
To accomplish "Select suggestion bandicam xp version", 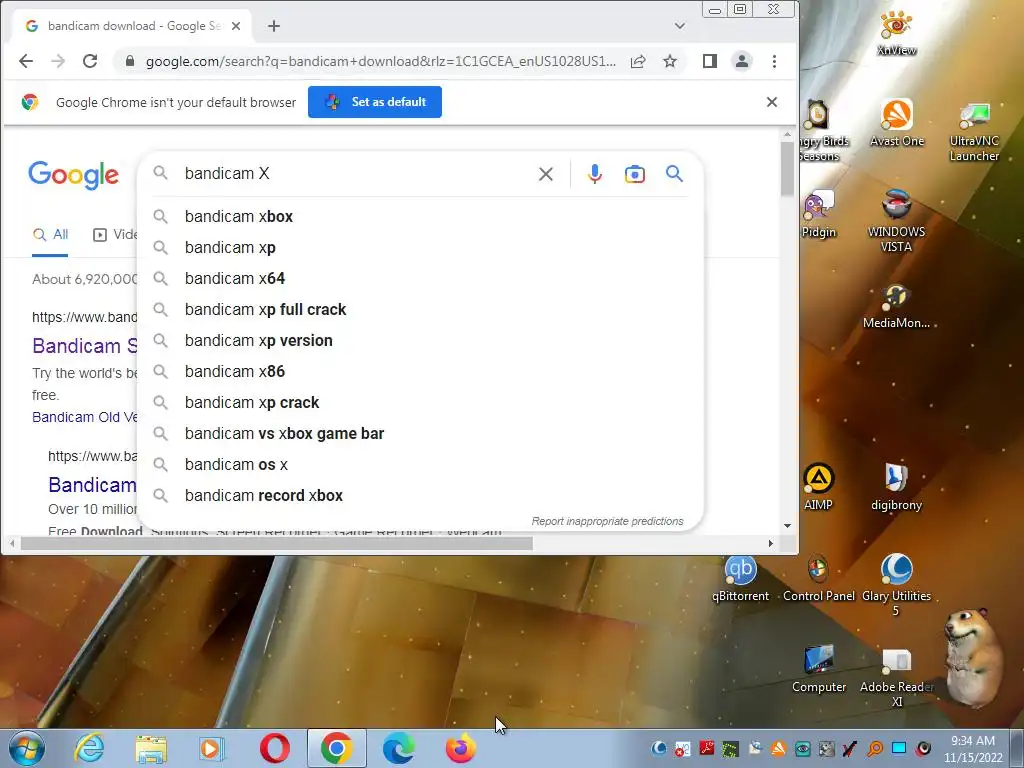I will (x=421, y=340).
